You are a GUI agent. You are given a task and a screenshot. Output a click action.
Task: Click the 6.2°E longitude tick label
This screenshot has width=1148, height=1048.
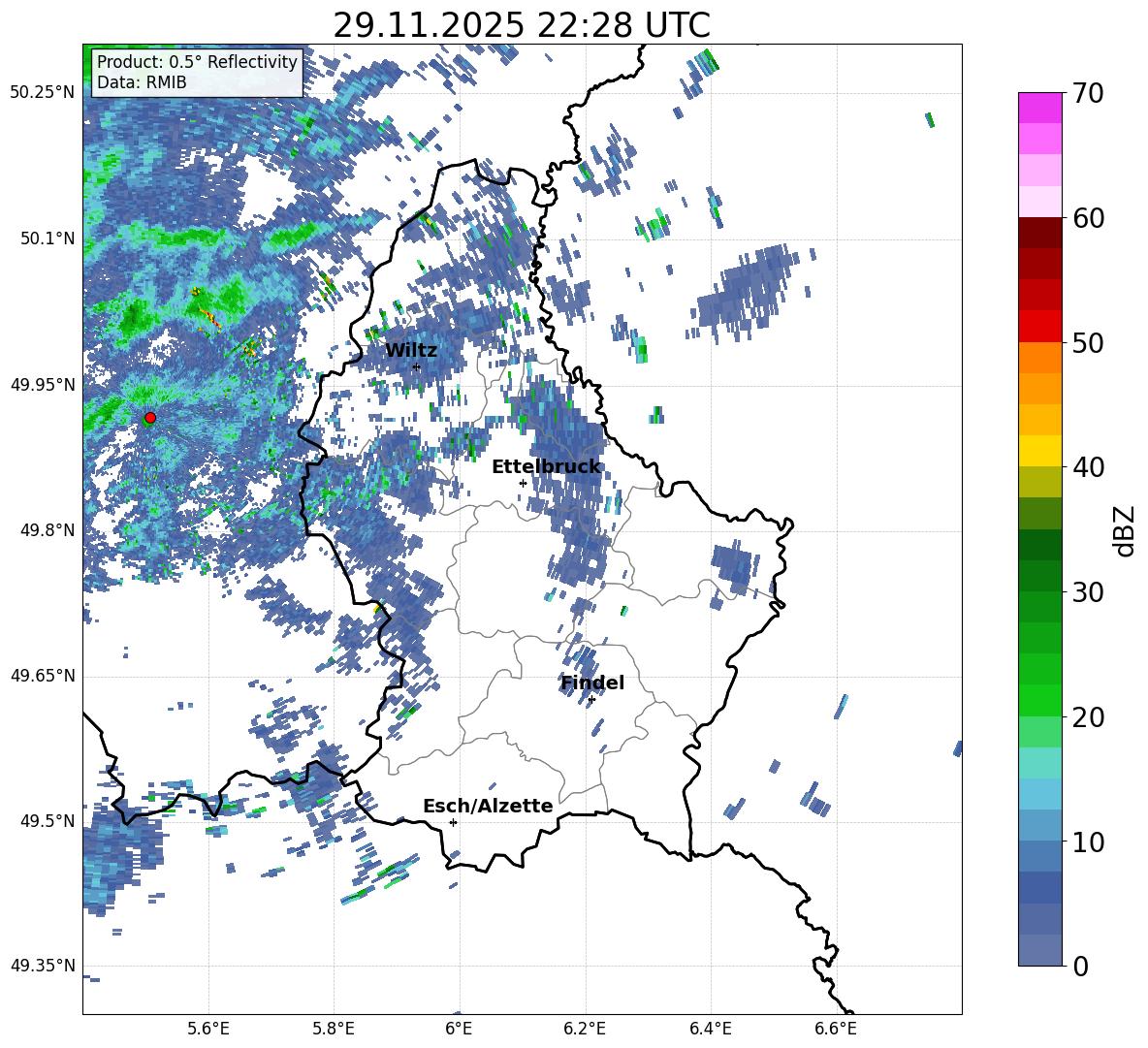[x=585, y=1029]
